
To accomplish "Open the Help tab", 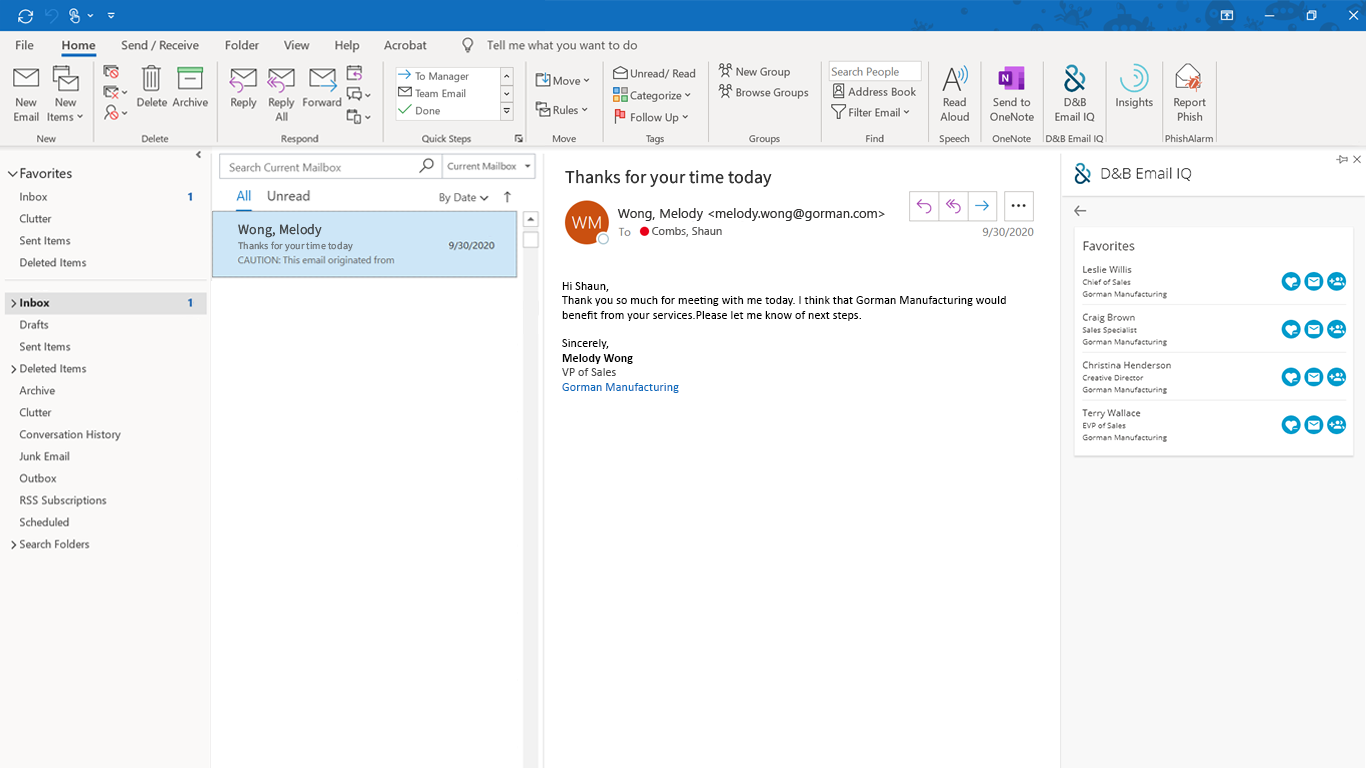I will pos(347,45).
